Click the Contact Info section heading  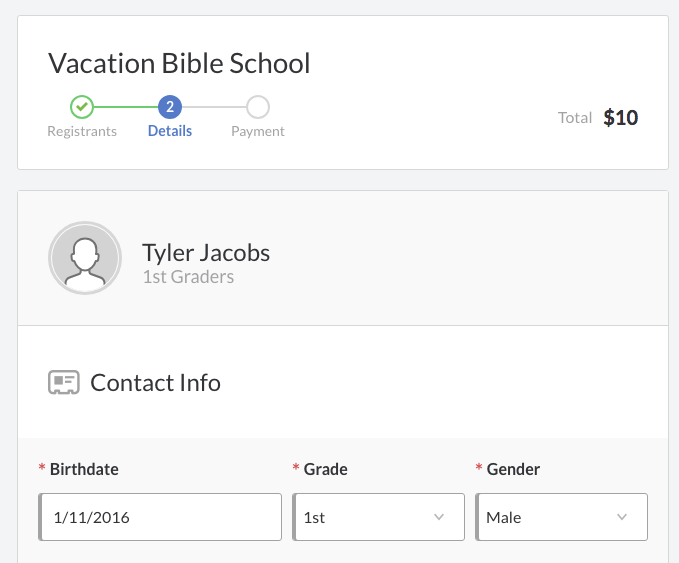155,383
